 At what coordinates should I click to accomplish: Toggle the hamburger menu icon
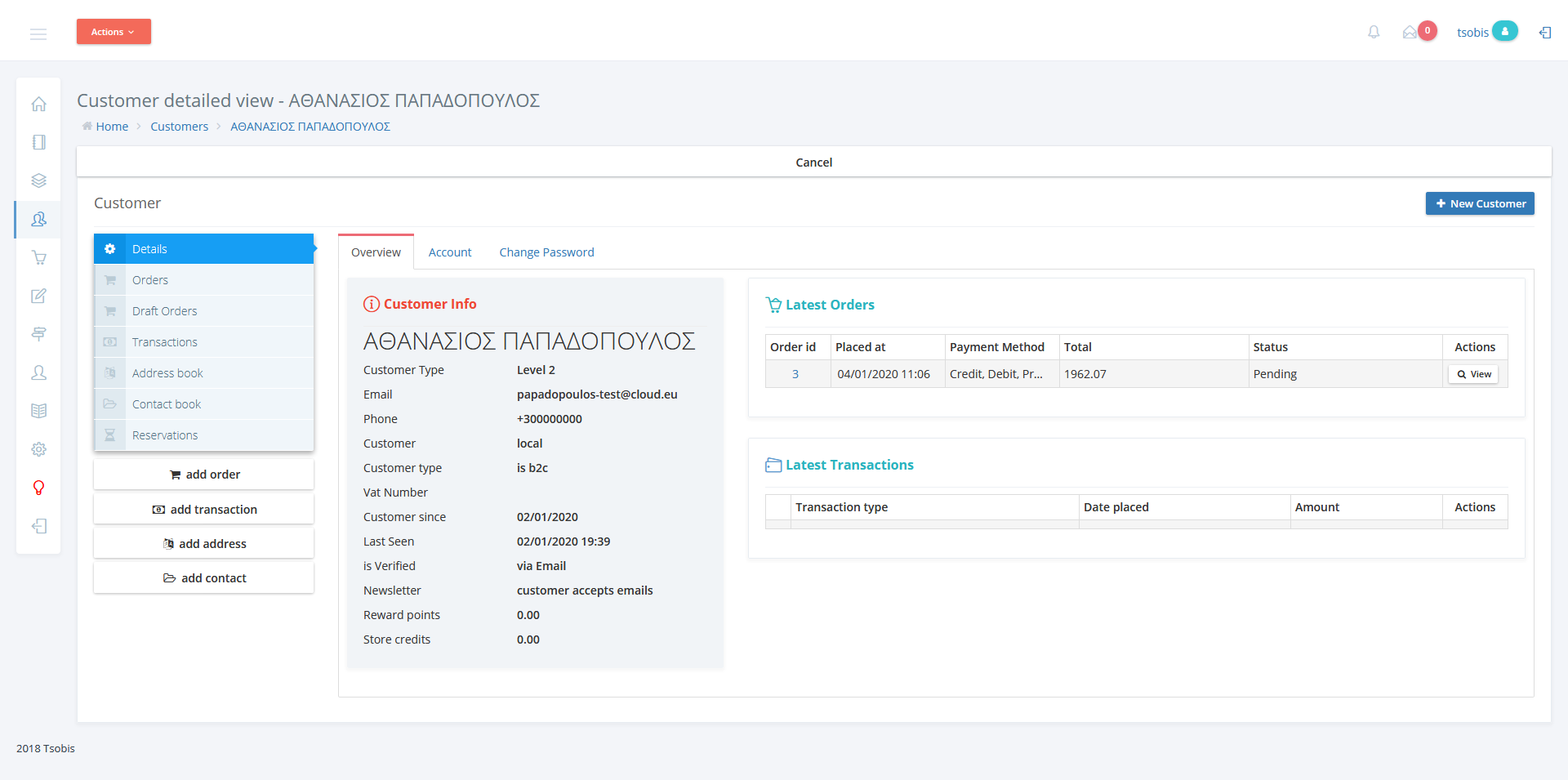(x=38, y=34)
